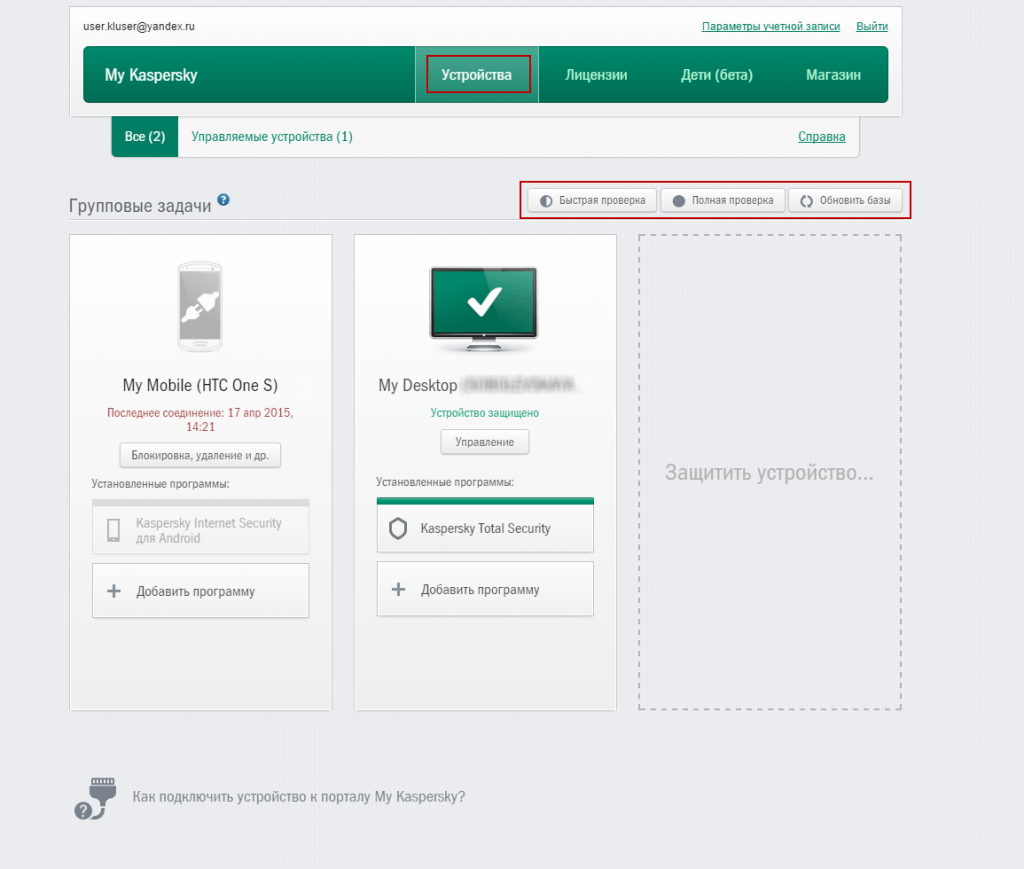Click the small phone icon in Android program tile
Image resolution: width=1024 pixels, height=869 pixels.
(114, 530)
